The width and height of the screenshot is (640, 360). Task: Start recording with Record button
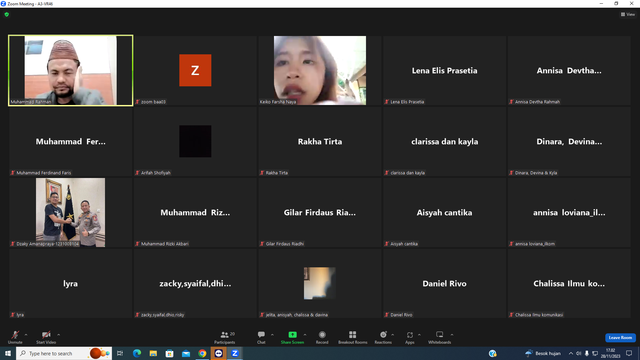322,338
